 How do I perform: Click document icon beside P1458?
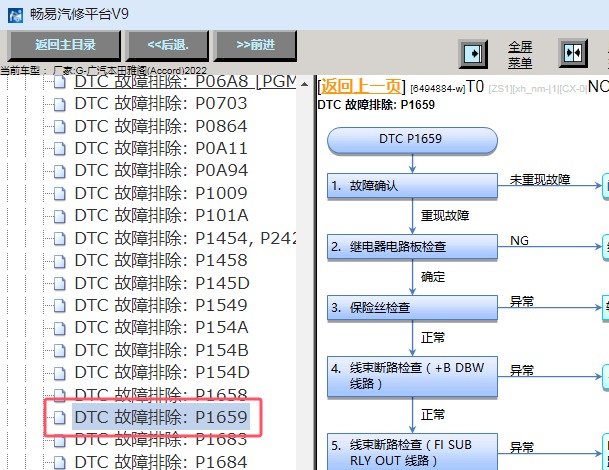pyautogui.click(x=59, y=261)
